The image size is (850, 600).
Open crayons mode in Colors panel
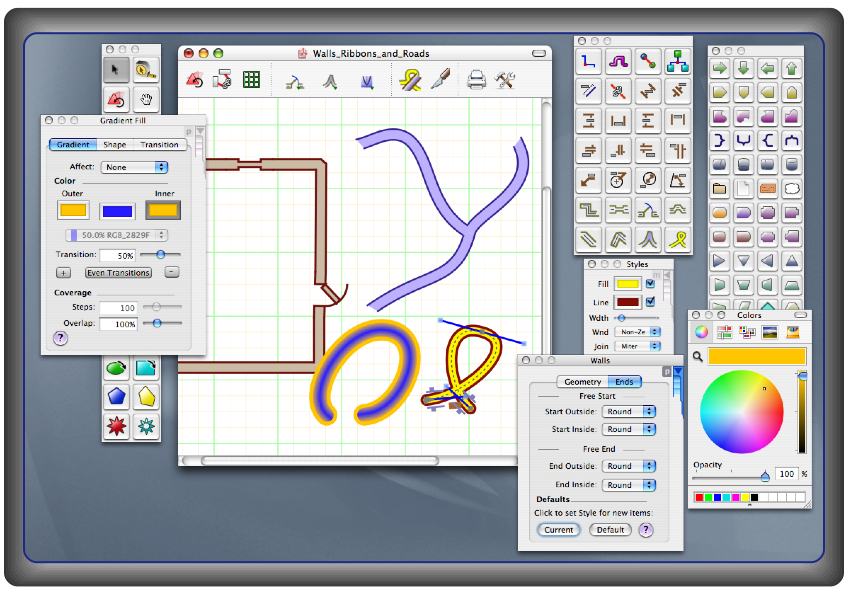(793, 332)
